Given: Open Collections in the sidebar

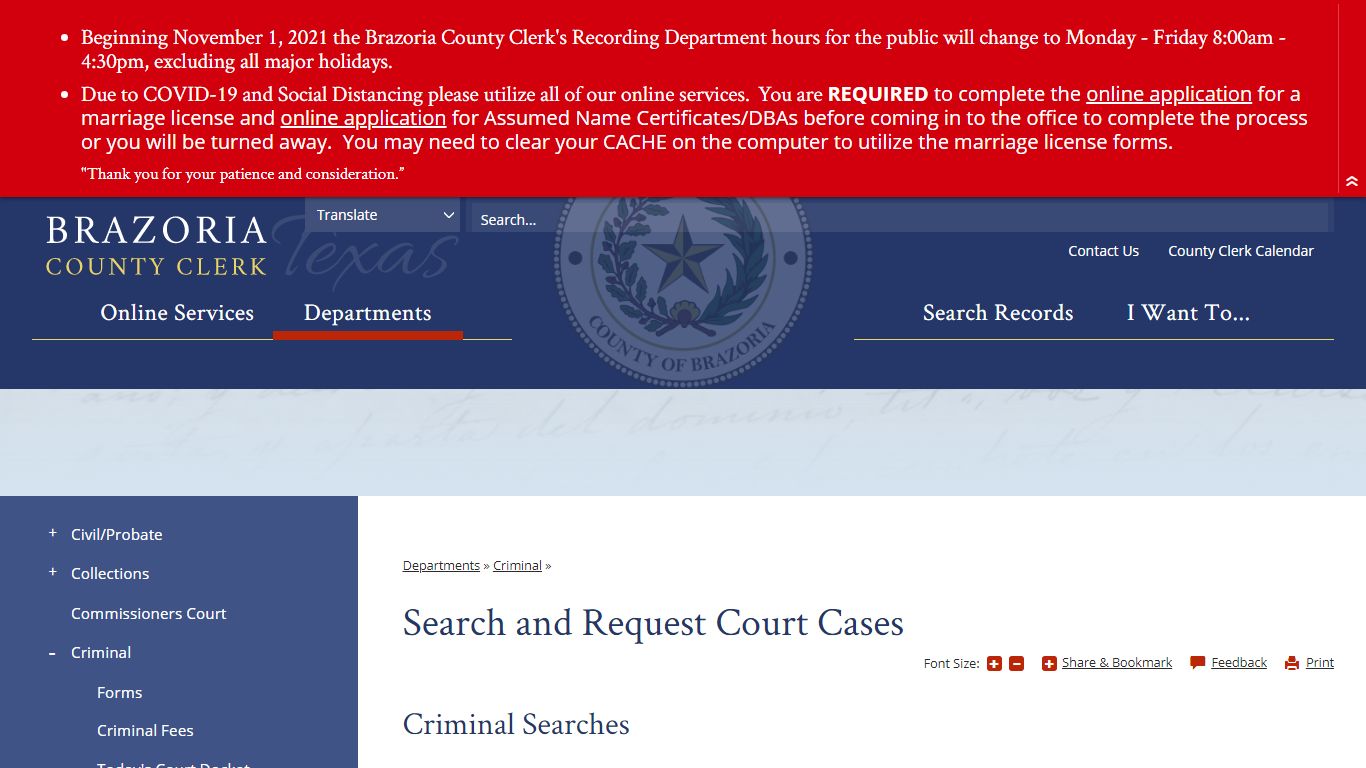Looking at the screenshot, I should 110,573.
